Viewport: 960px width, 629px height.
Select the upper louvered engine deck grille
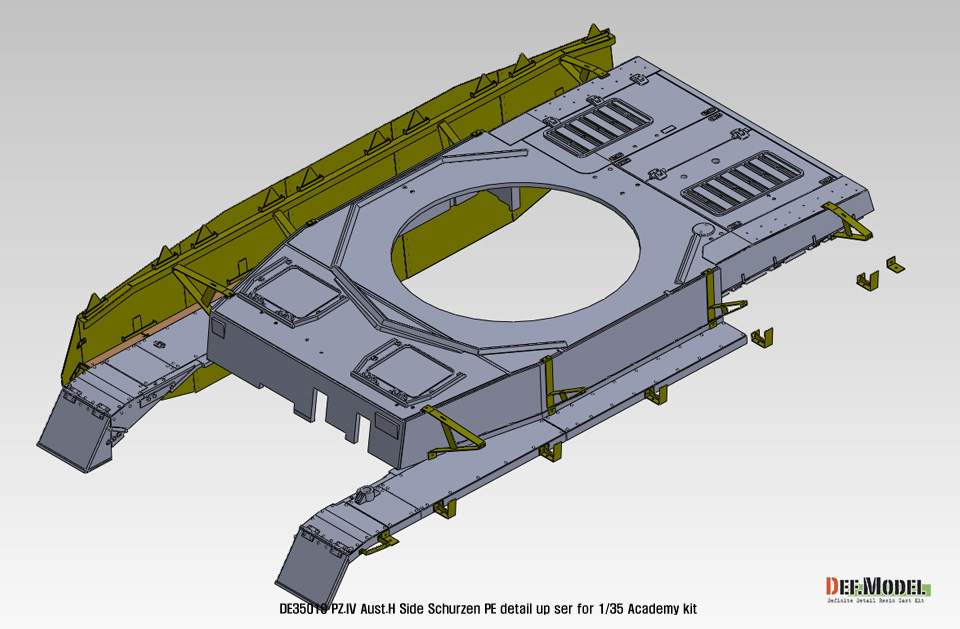click(x=593, y=126)
